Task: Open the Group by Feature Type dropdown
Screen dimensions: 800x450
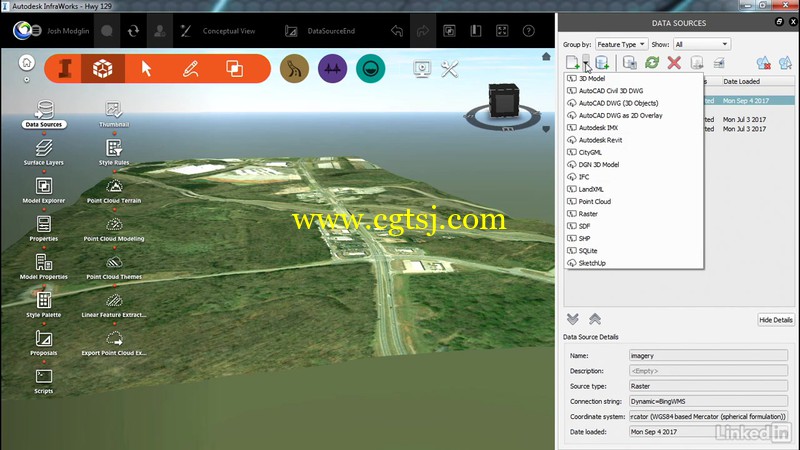Action: pos(621,44)
